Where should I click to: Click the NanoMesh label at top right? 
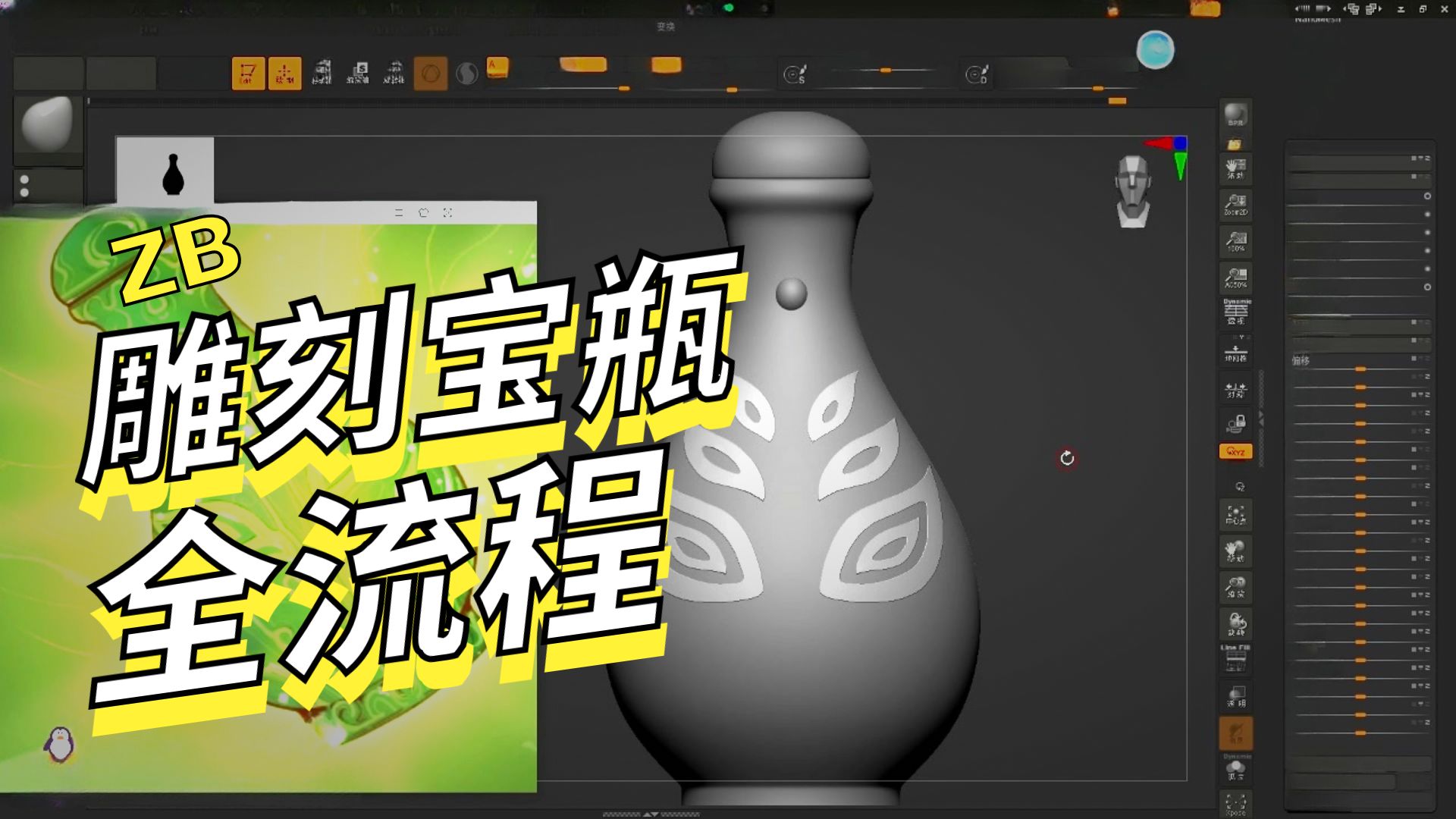(x=1317, y=19)
